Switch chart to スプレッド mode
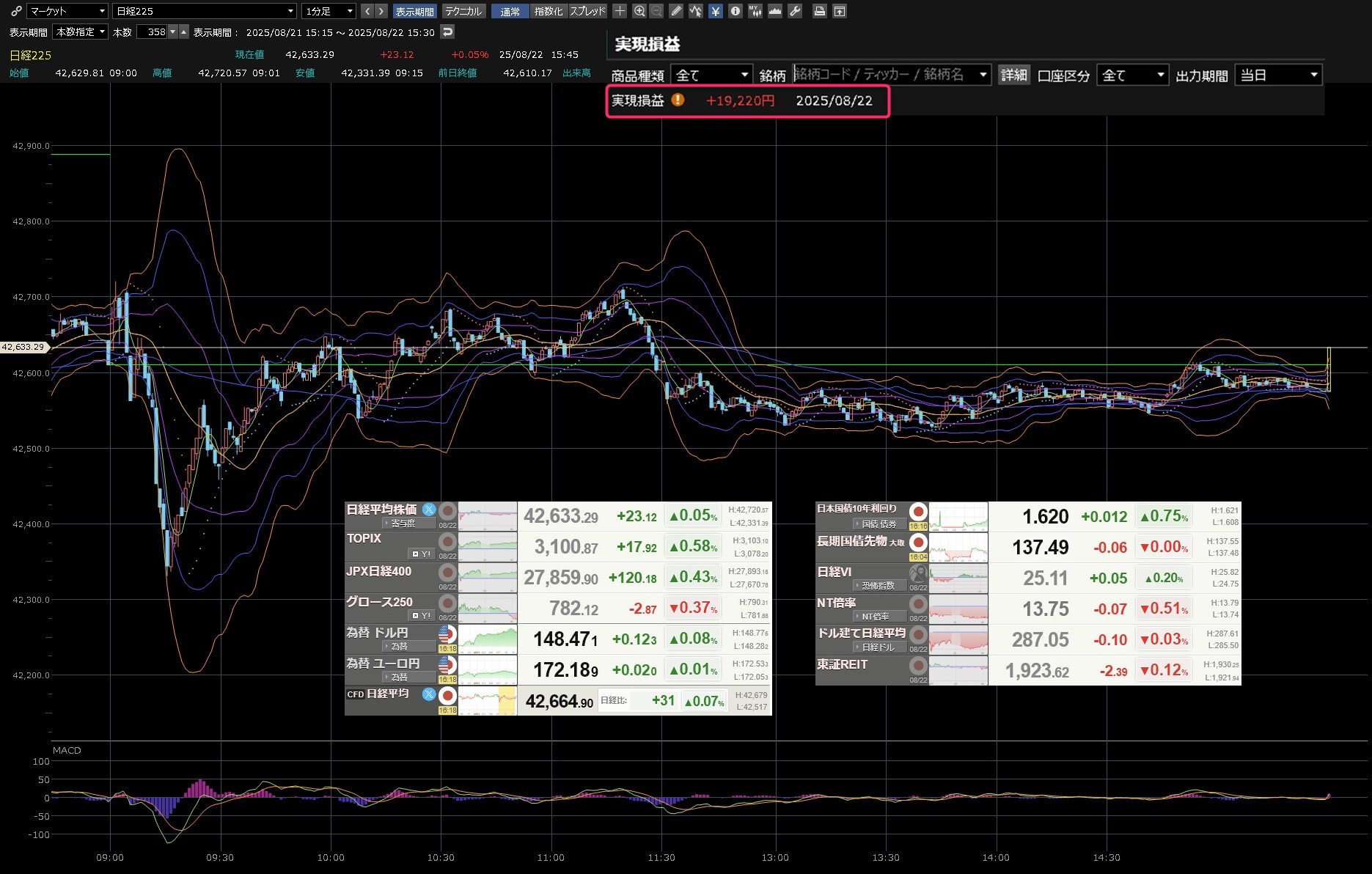1372x874 pixels. coord(587,11)
